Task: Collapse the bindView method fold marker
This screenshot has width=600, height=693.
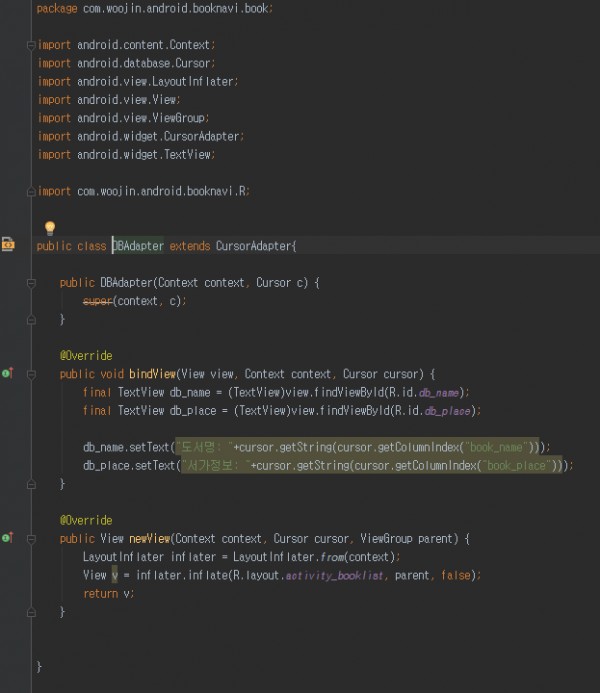Action: point(31,374)
